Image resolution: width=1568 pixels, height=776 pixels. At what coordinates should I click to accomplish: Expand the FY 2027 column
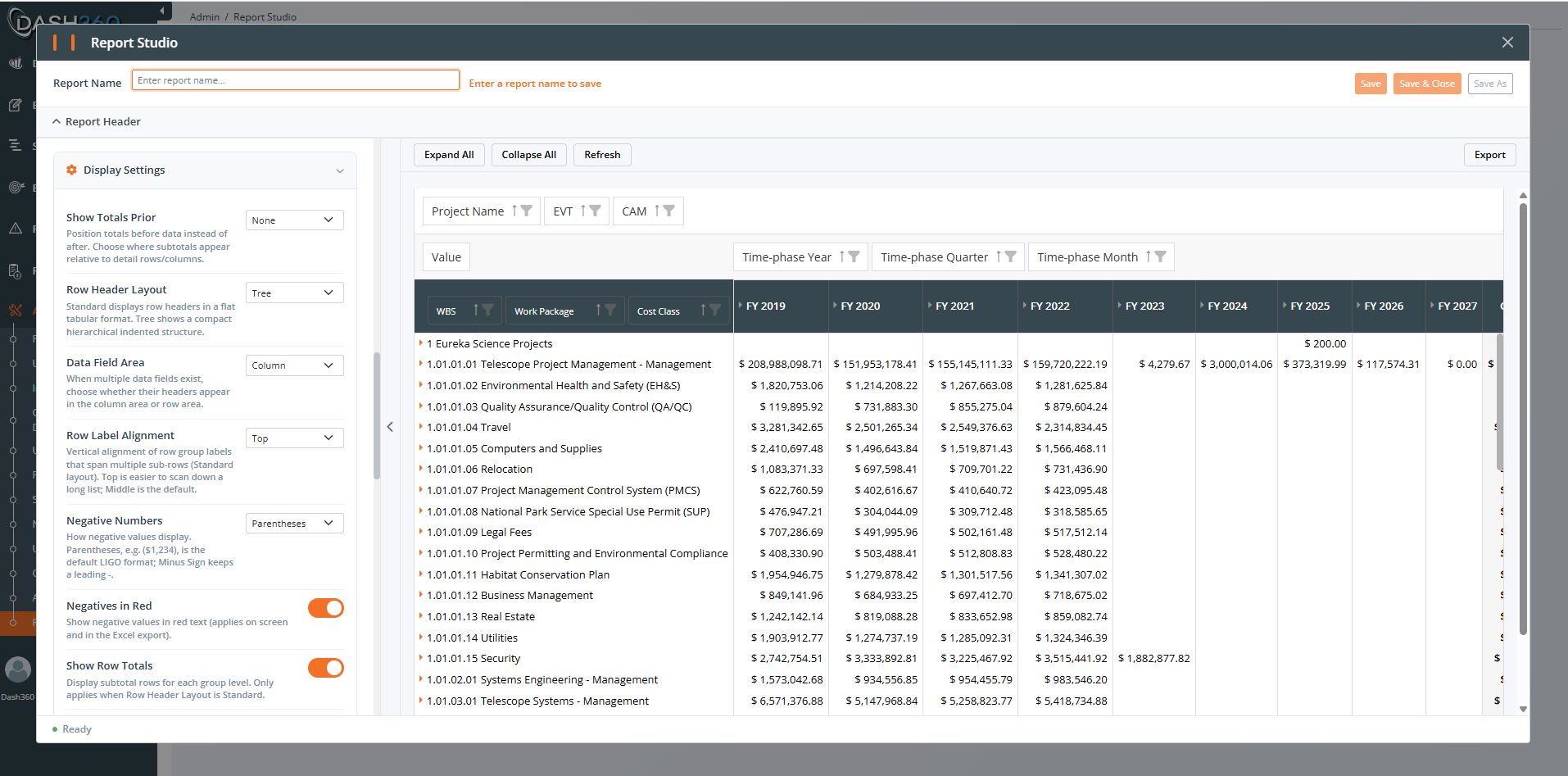(x=1433, y=306)
